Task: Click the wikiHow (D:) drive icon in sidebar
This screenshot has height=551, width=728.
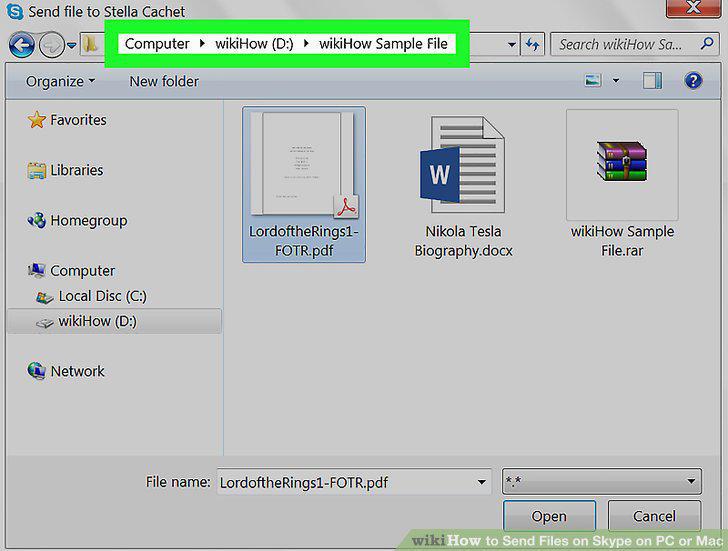Action: coord(45,322)
